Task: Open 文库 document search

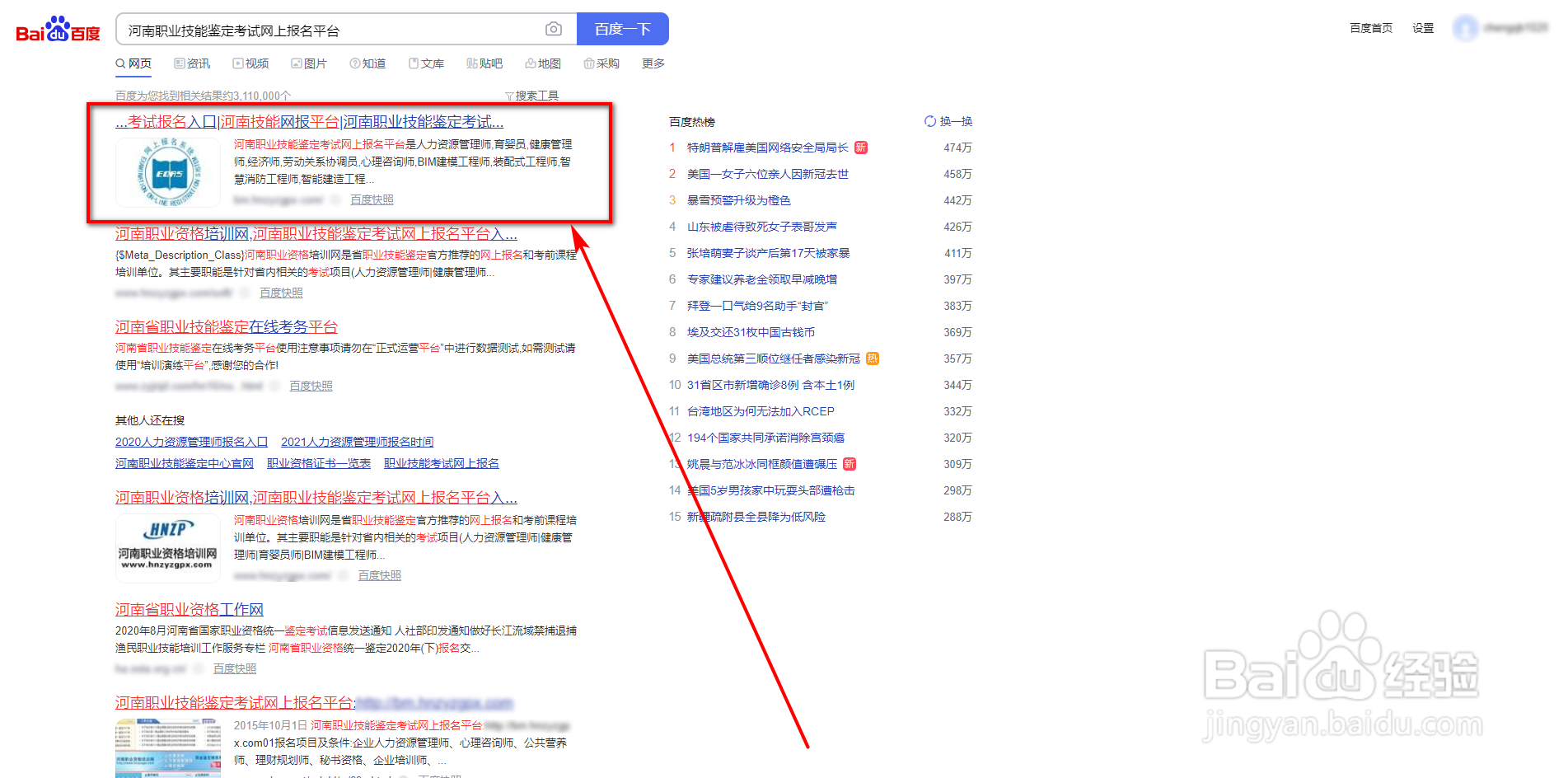Action: coord(426,63)
